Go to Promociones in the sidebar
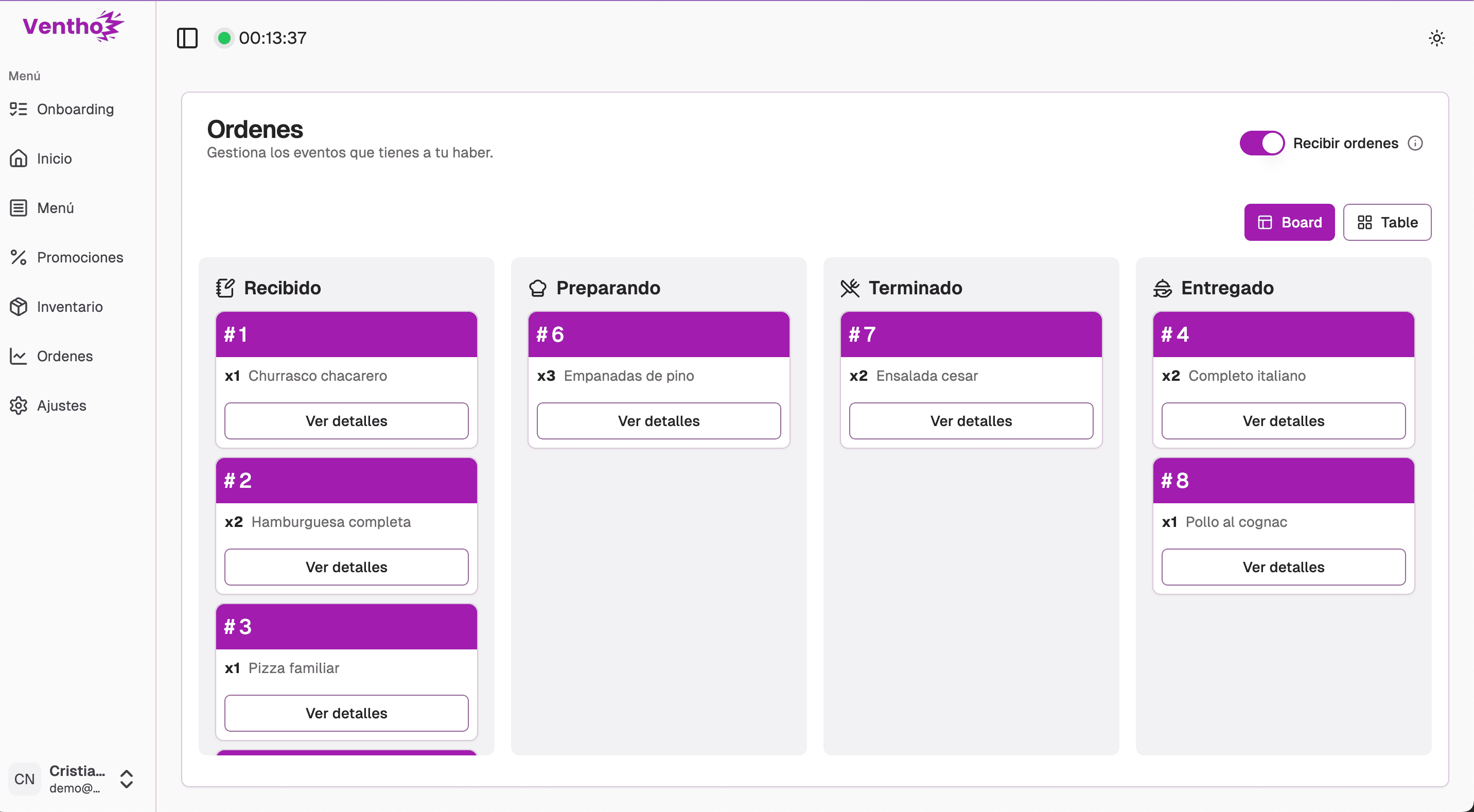The height and width of the screenshot is (812, 1474). (x=80, y=257)
